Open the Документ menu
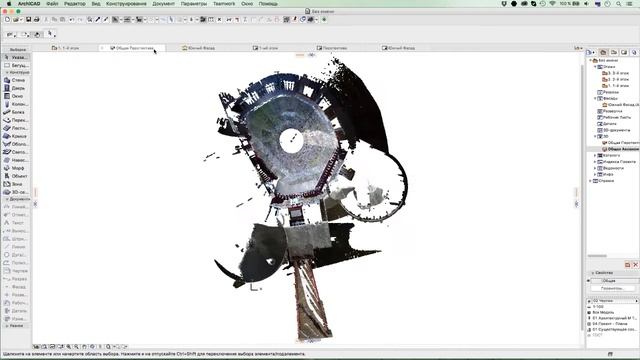The height and width of the screenshot is (360, 640). click(x=163, y=4)
